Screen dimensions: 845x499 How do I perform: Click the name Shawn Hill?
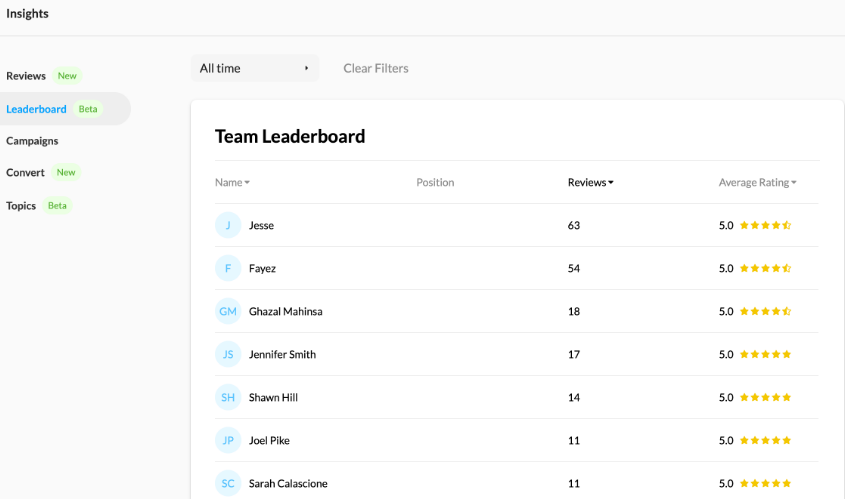(273, 398)
